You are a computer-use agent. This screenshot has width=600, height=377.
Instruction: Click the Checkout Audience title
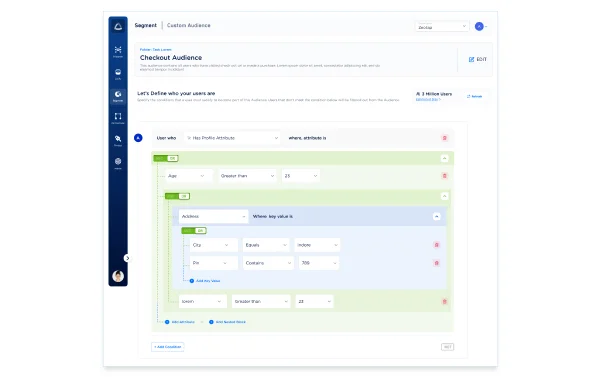pyautogui.click(x=171, y=58)
